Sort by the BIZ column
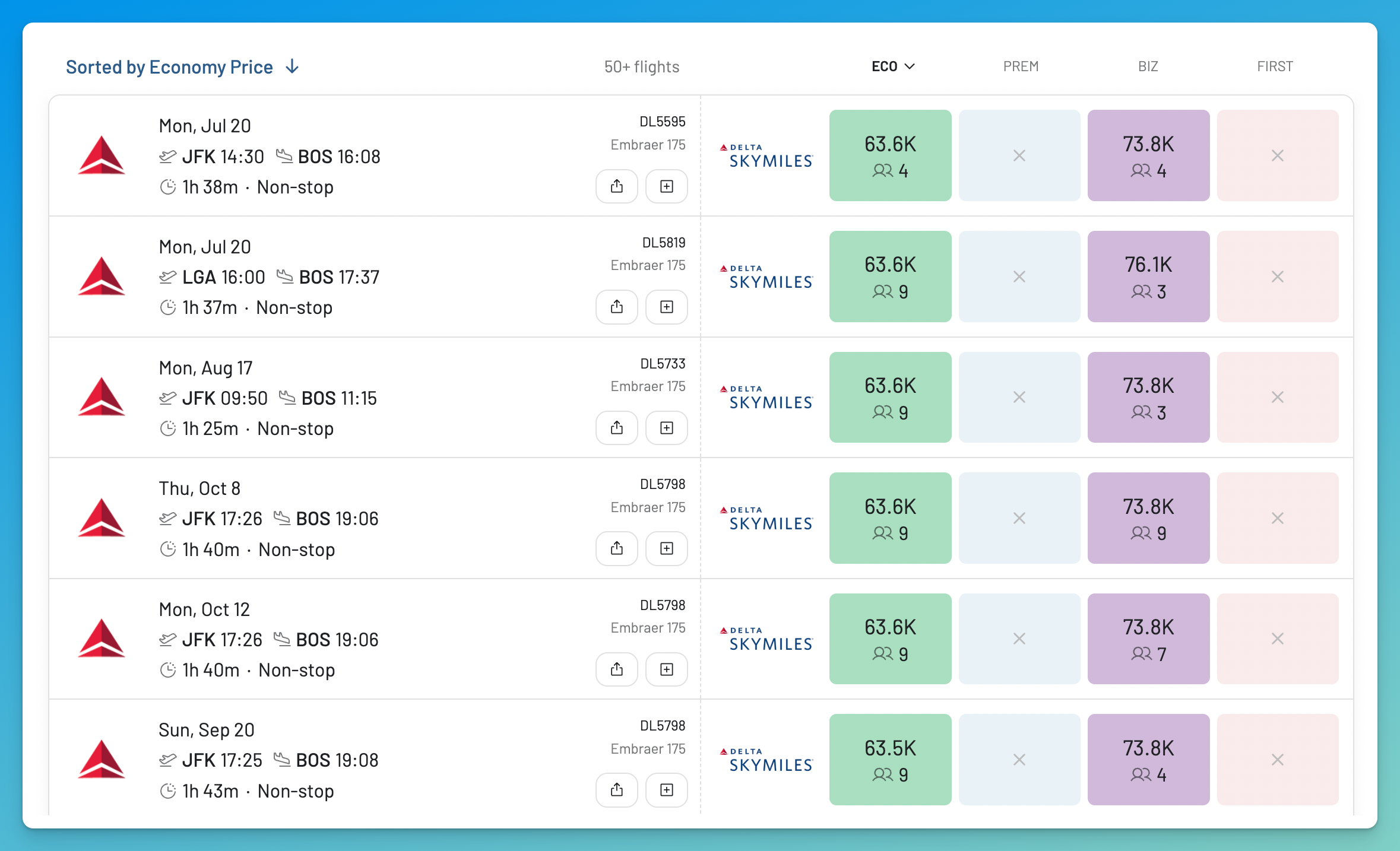 pos(1148,66)
